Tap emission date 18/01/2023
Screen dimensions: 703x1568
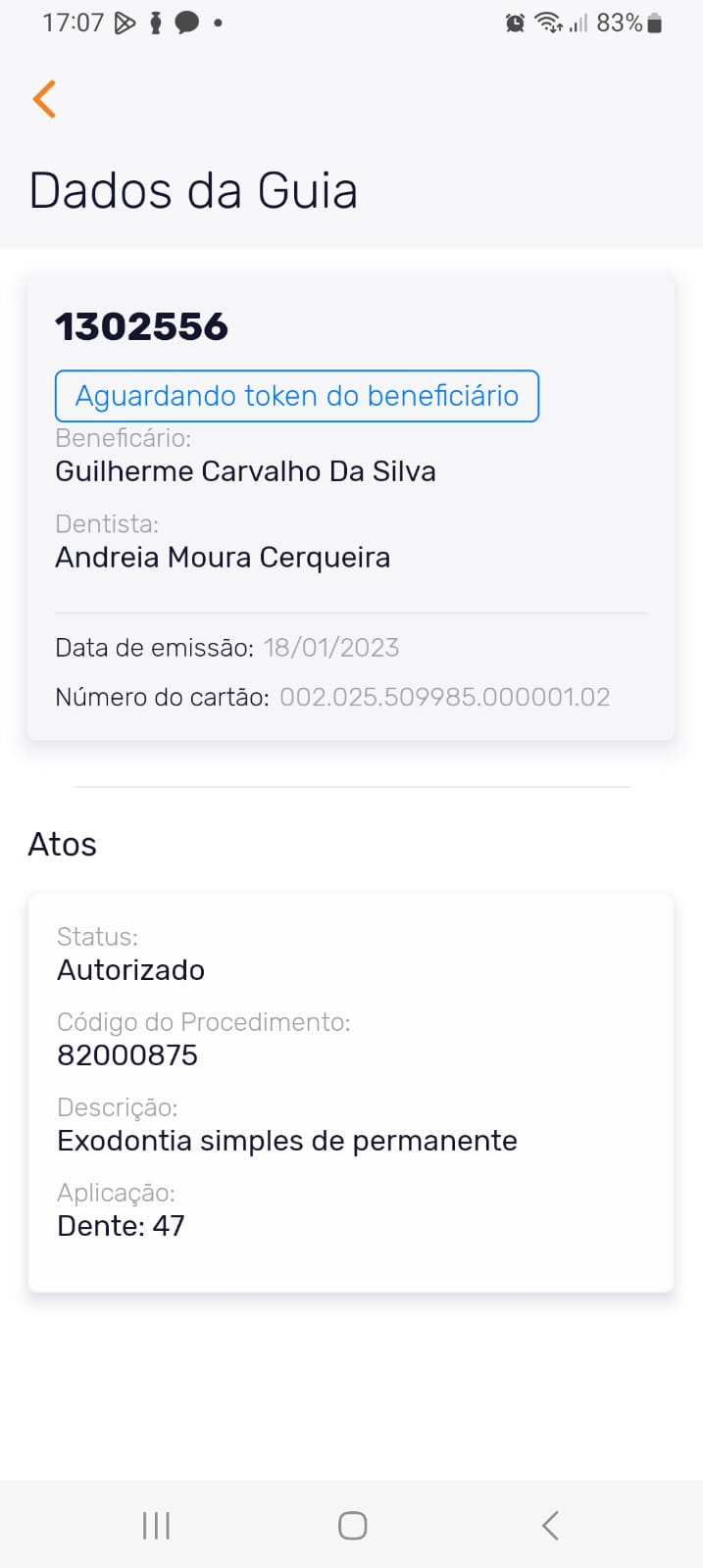330,648
